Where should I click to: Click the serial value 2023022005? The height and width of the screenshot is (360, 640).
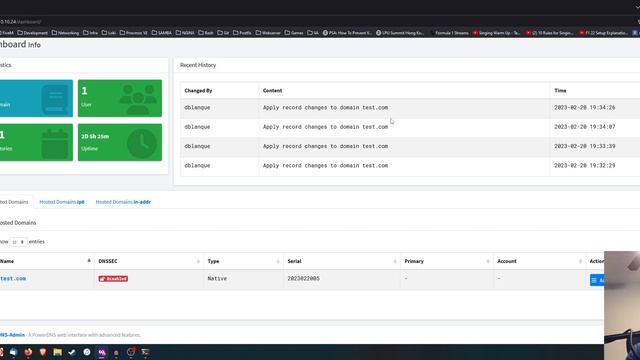tap(303, 278)
